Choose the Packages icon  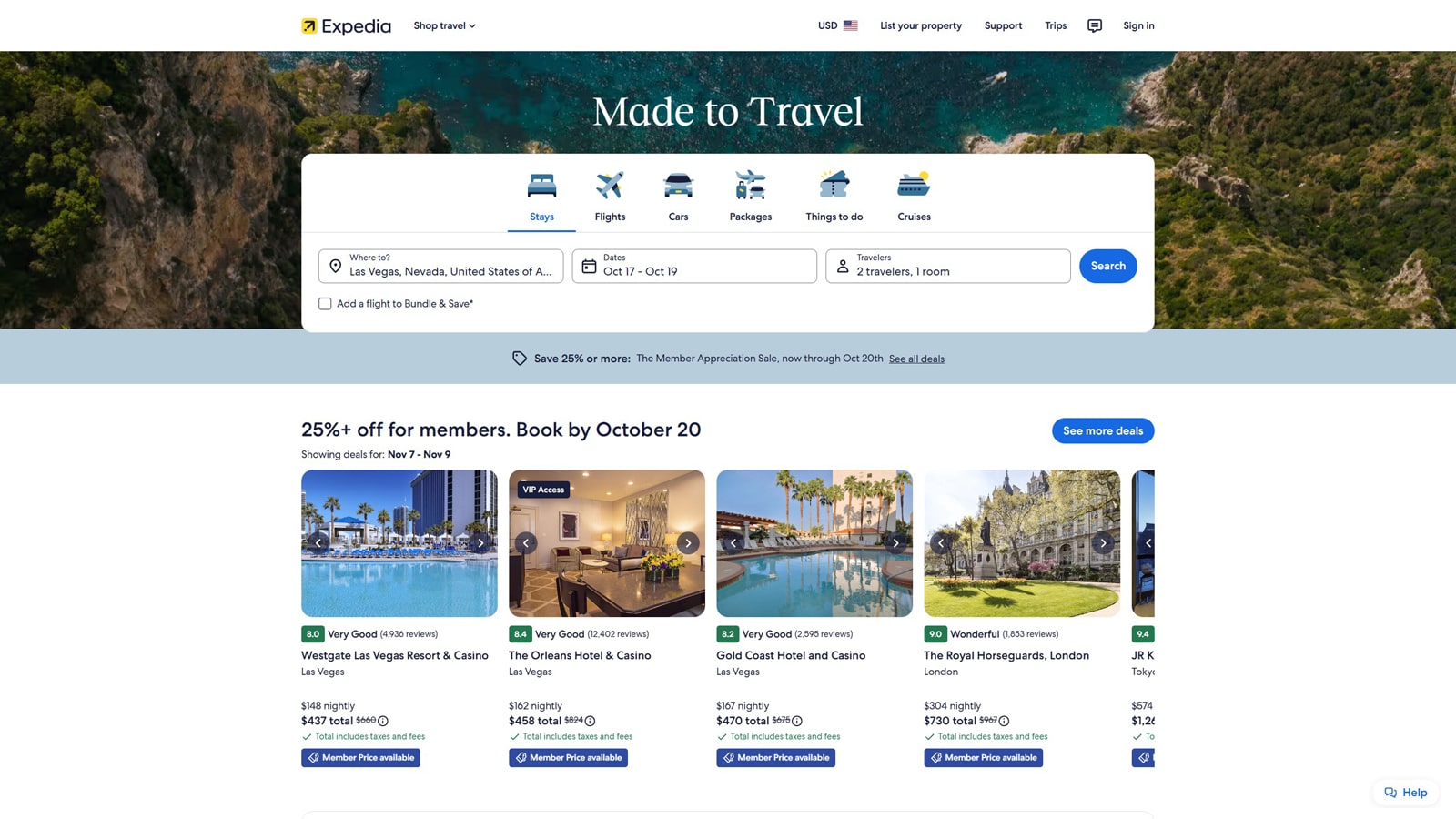pos(750,186)
